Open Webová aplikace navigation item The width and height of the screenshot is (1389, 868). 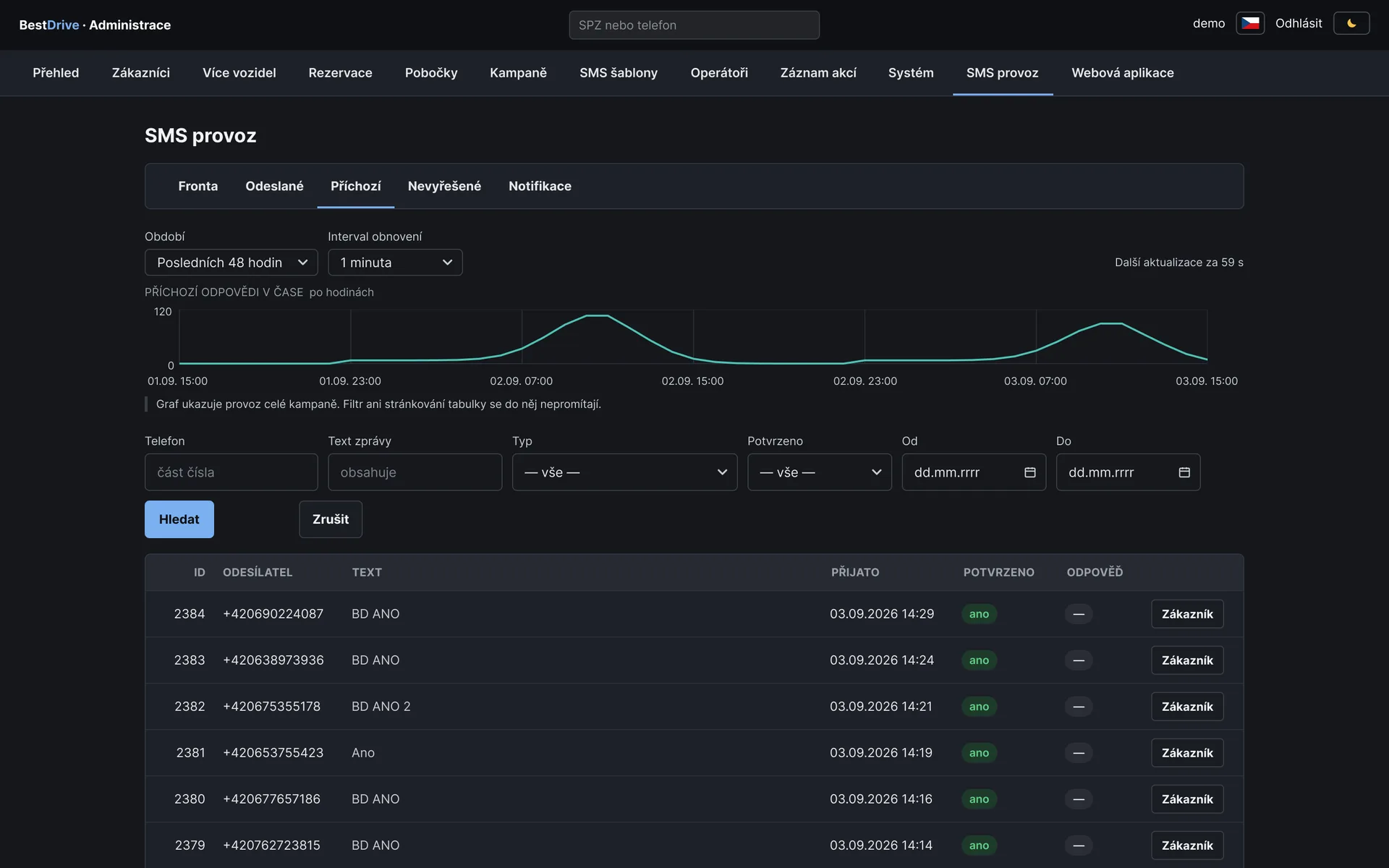click(1122, 73)
